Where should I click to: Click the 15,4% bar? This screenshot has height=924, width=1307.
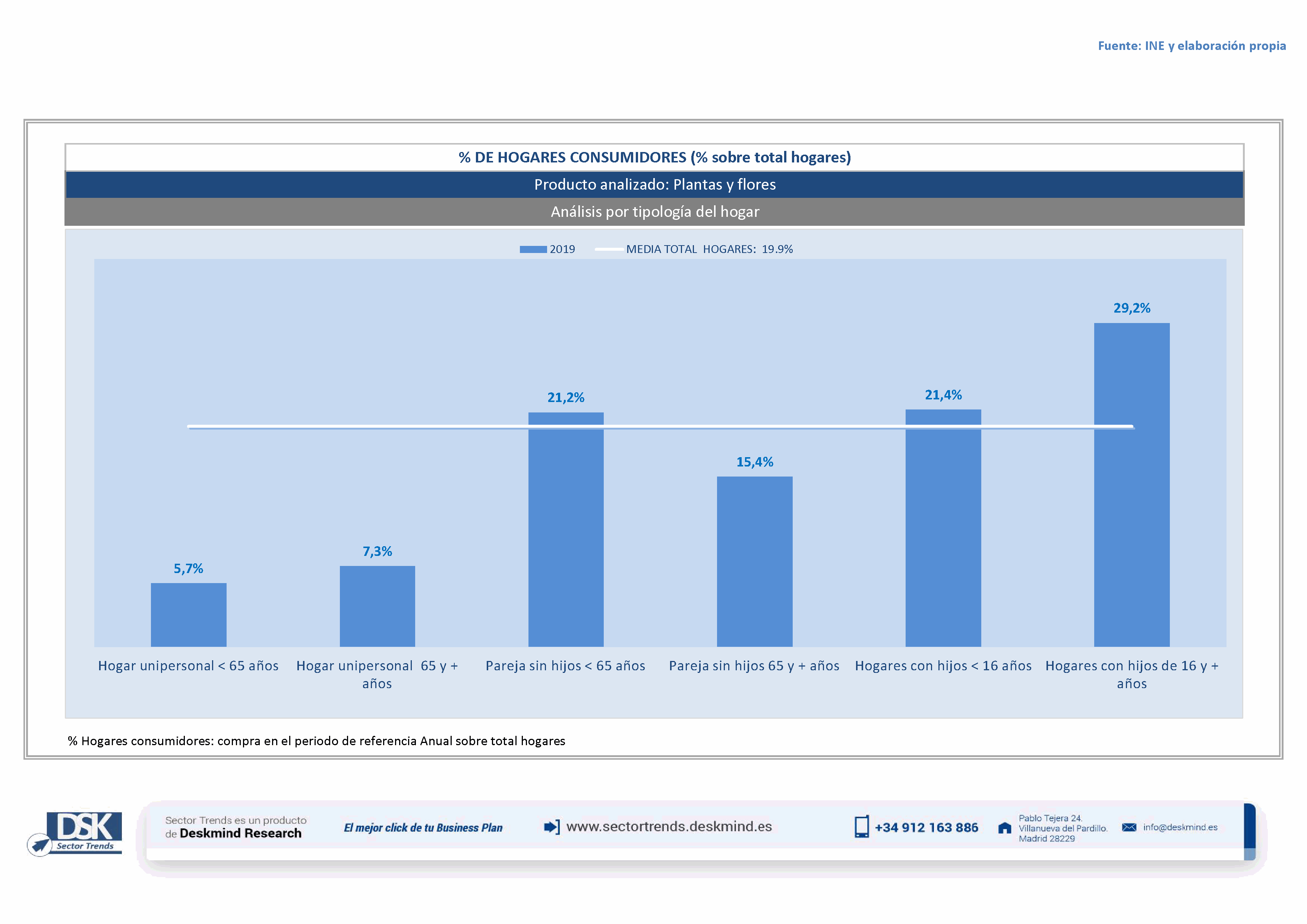click(x=754, y=561)
